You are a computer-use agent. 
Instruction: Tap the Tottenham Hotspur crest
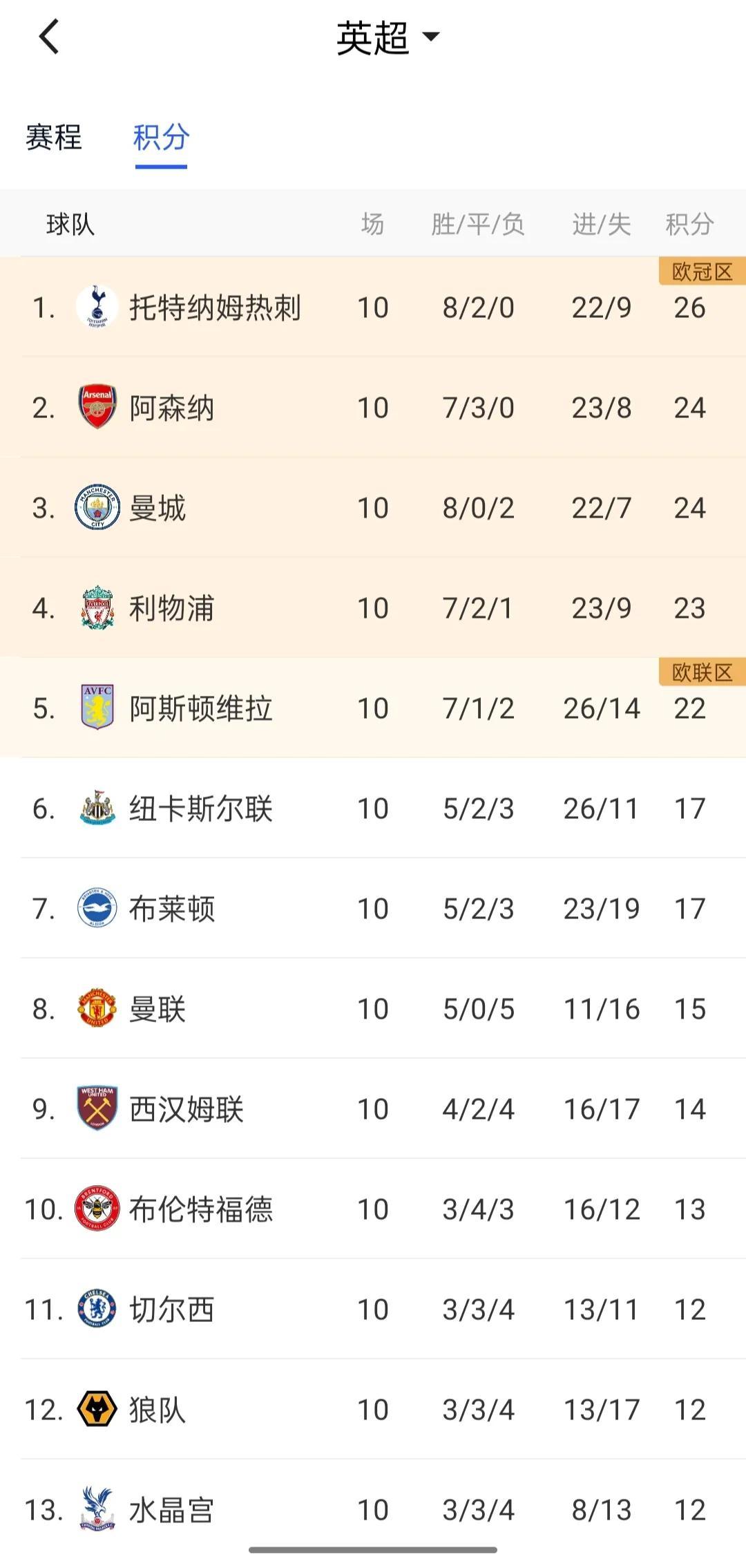pyautogui.click(x=97, y=307)
